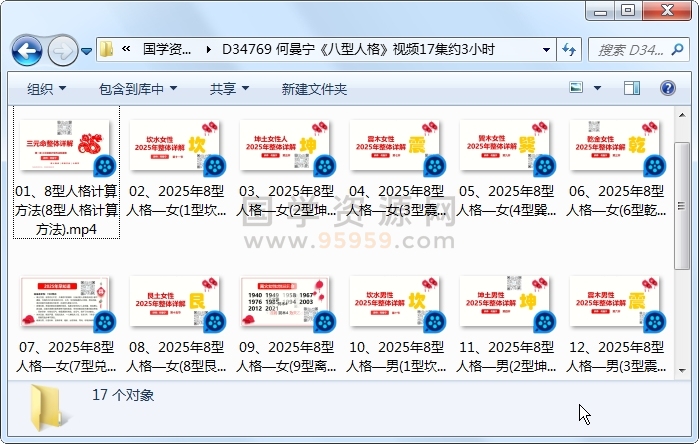Select the D34769 何曼宁 breadcrumb folder

click(358, 49)
